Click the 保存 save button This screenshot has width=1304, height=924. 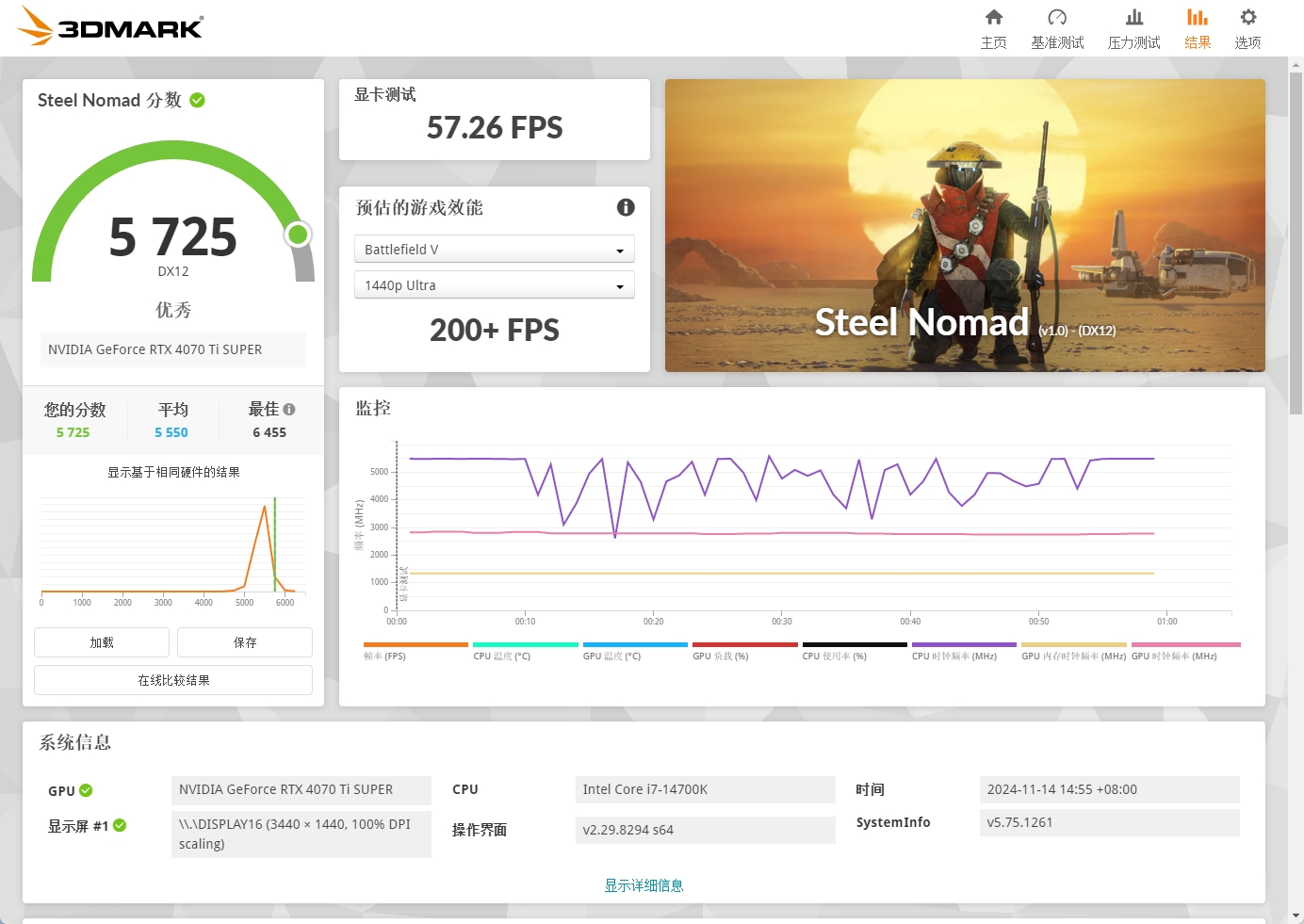(x=245, y=642)
